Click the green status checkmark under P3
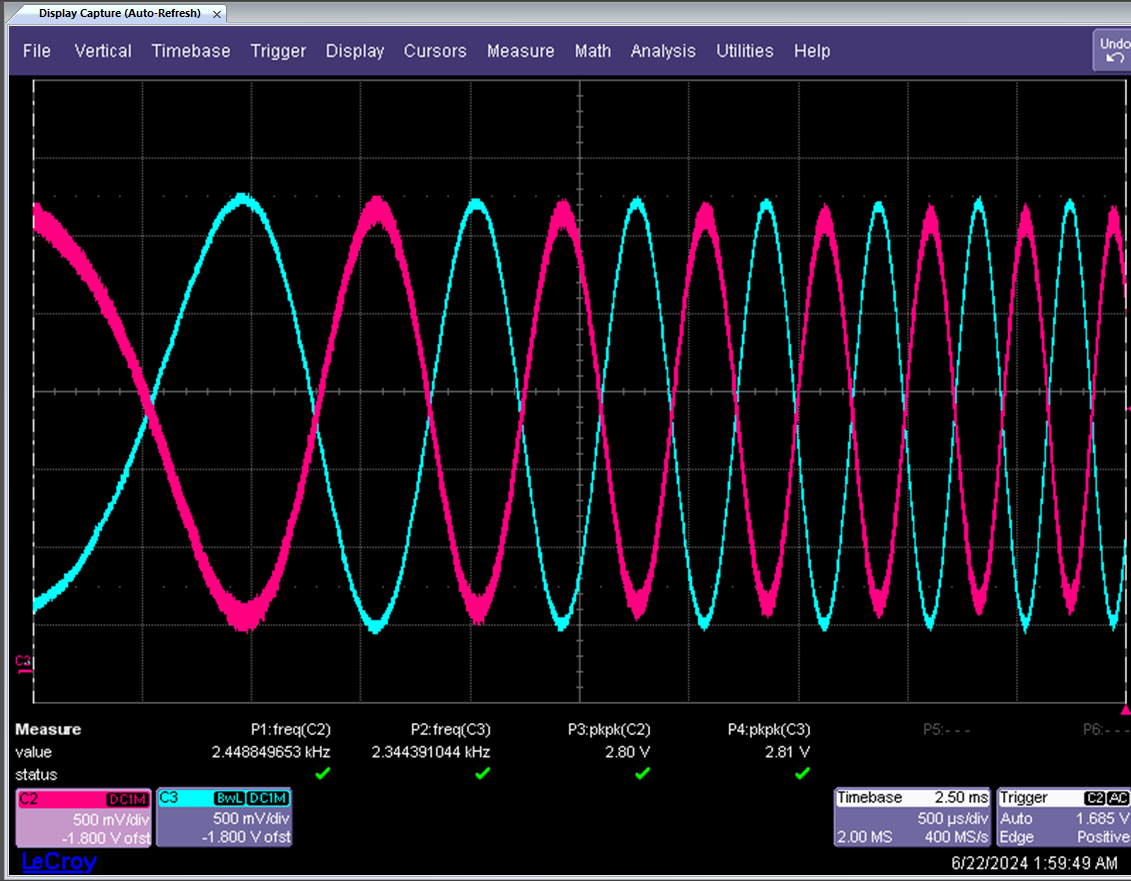Viewport: 1131px width, 881px height. coord(642,774)
